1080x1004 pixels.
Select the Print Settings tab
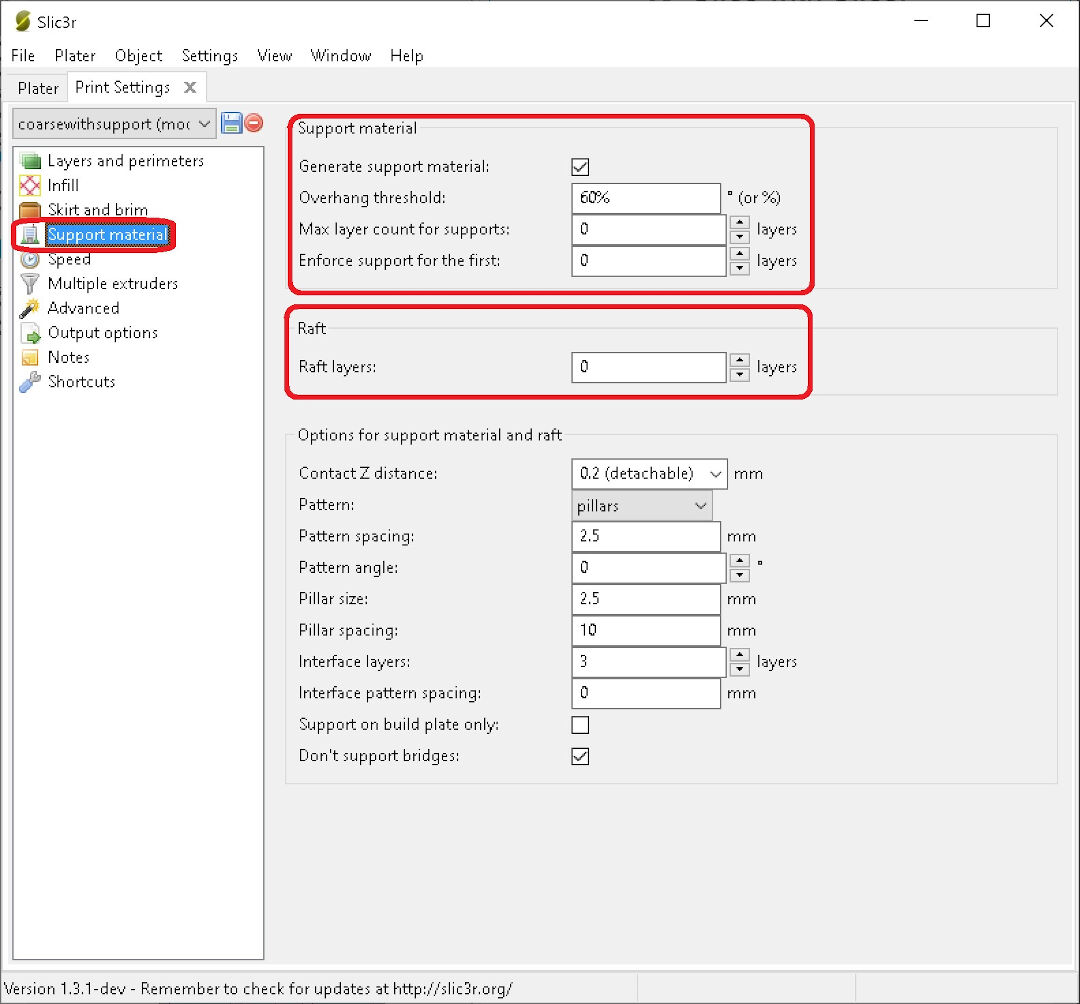[123, 87]
